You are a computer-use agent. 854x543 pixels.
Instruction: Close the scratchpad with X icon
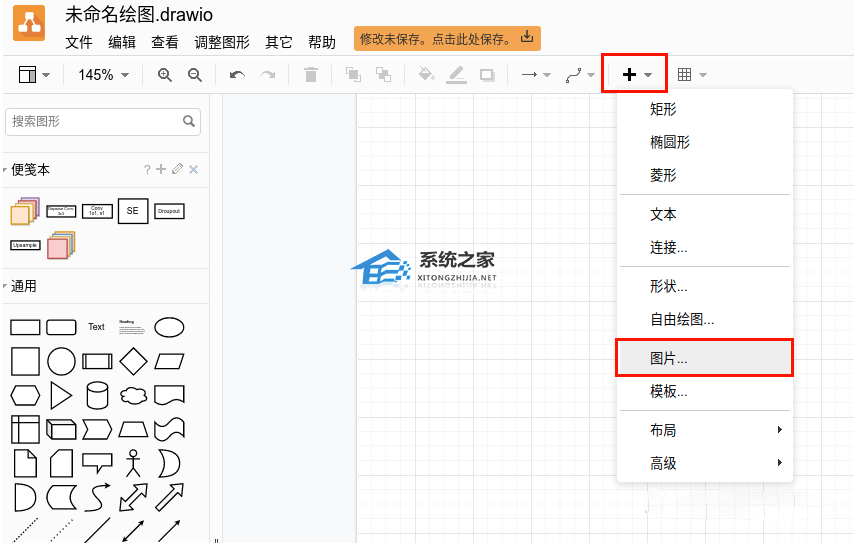pyautogui.click(x=193, y=170)
